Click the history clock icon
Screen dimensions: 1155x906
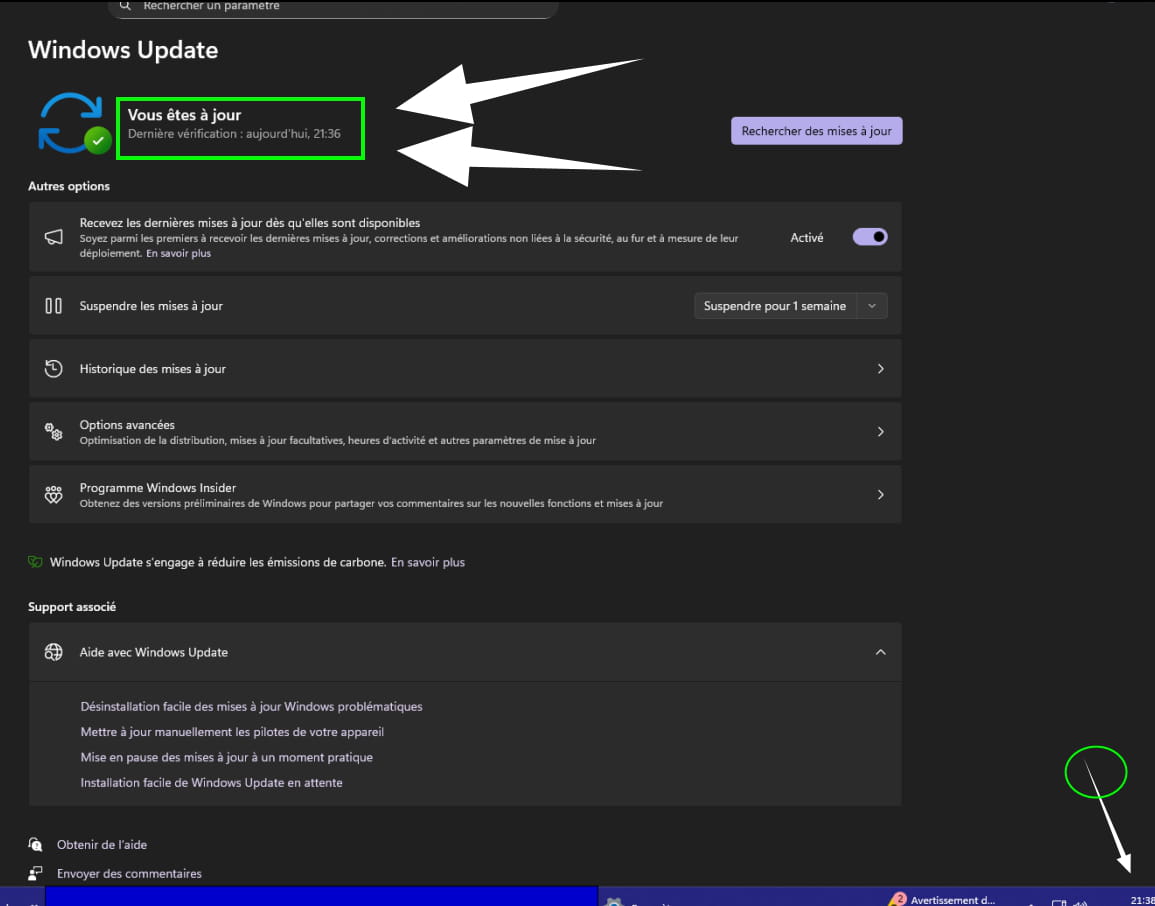click(54, 368)
